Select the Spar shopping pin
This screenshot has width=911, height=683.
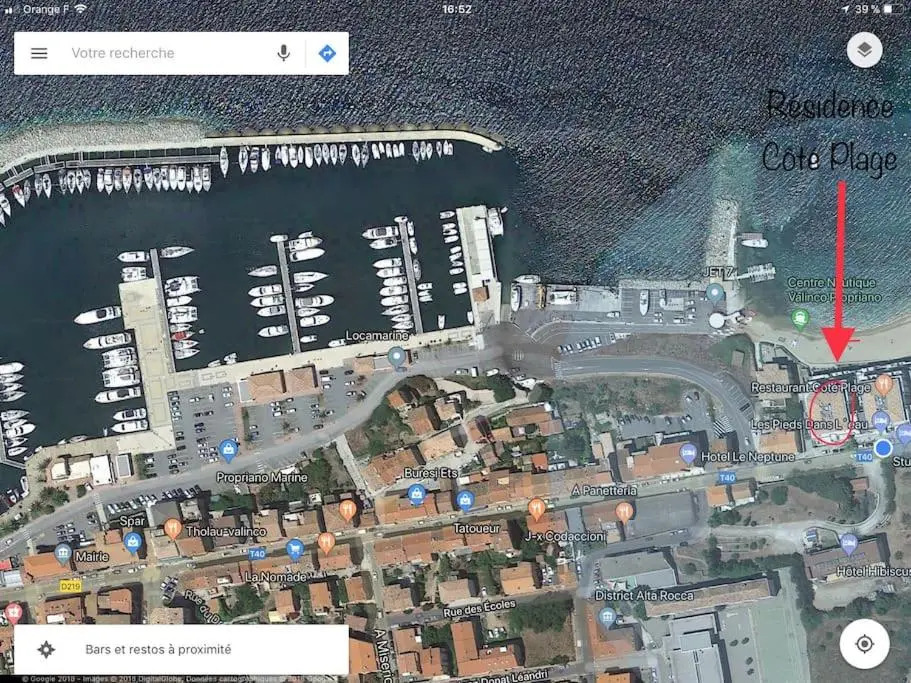132,542
